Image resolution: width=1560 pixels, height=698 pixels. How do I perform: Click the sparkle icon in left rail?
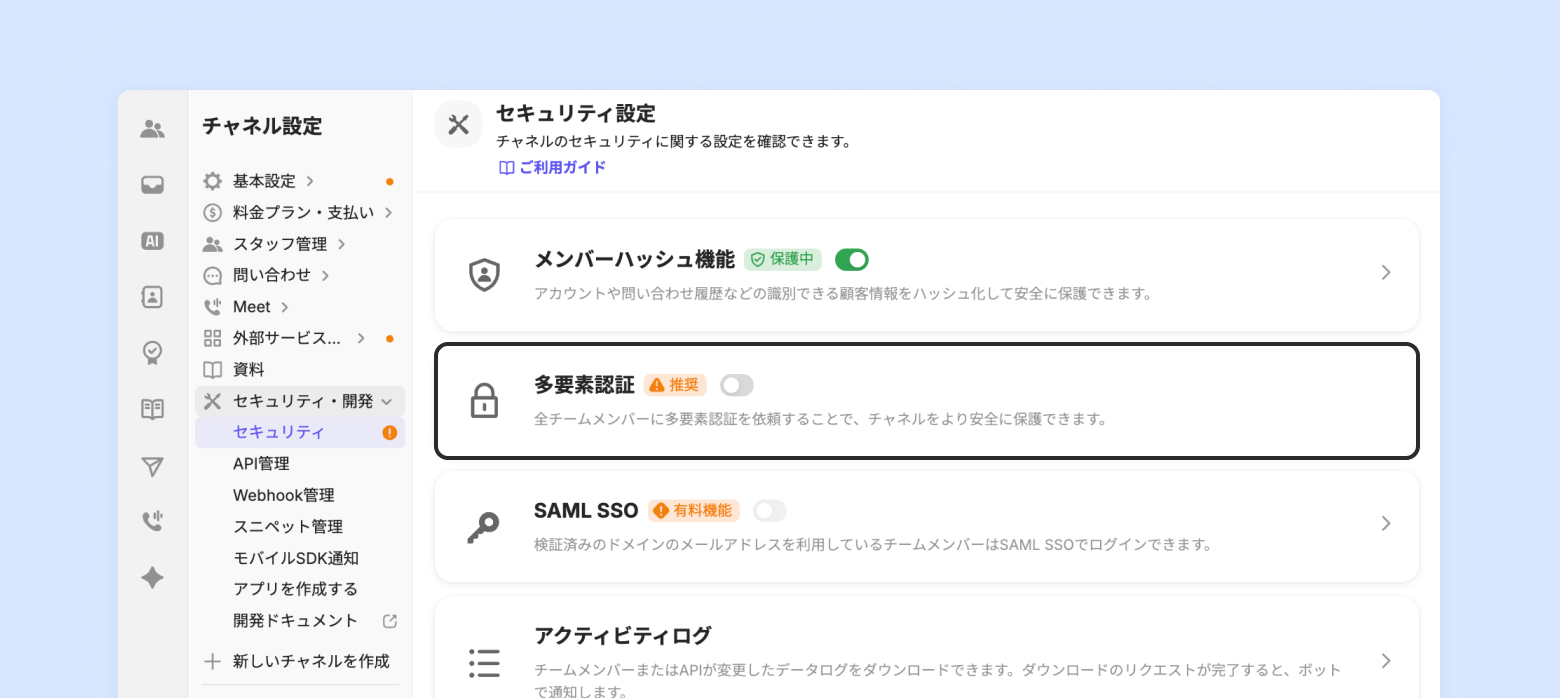click(152, 578)
